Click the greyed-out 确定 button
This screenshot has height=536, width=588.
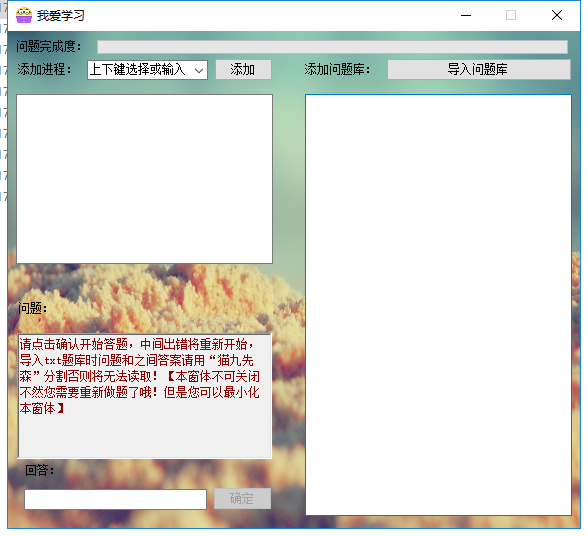click(242, 498)
